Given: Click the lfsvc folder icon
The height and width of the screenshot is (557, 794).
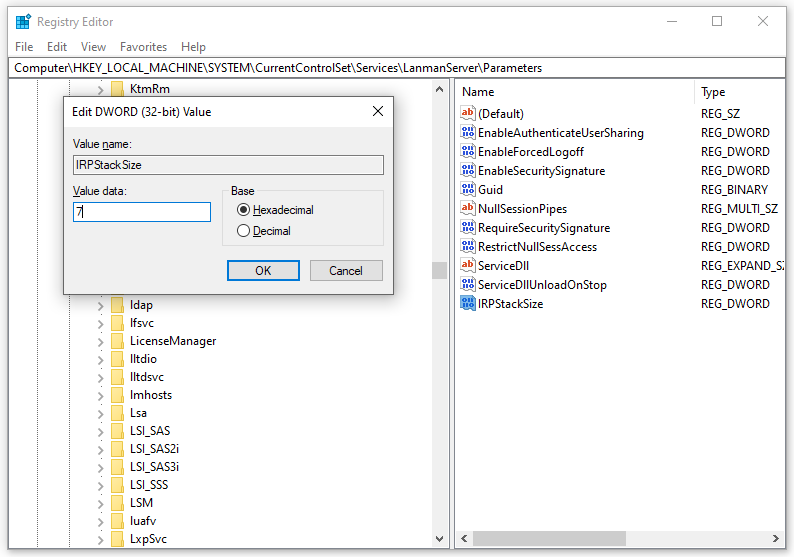Looking at the screenshot, I should [117, 323].
